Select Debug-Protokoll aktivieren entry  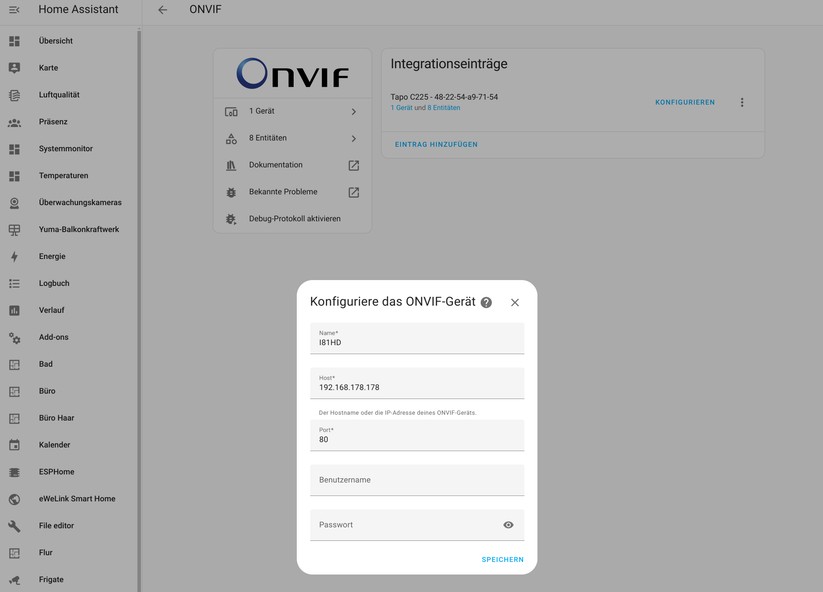pos(292,219)
